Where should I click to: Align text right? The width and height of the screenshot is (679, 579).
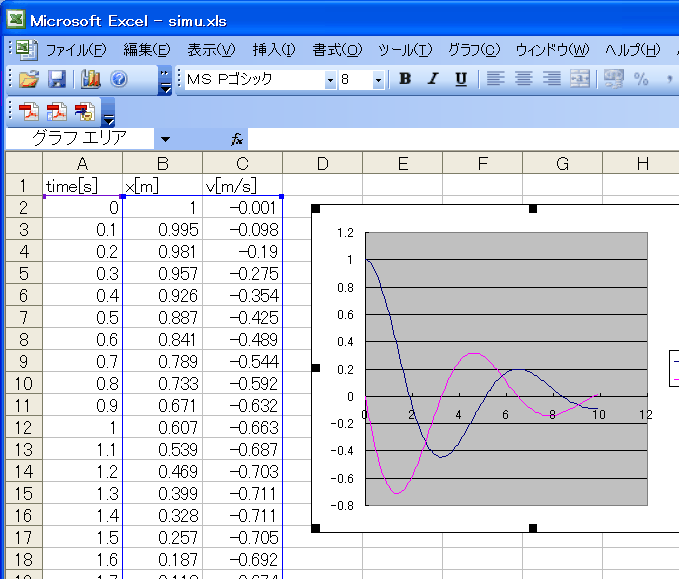pos(552,79)
